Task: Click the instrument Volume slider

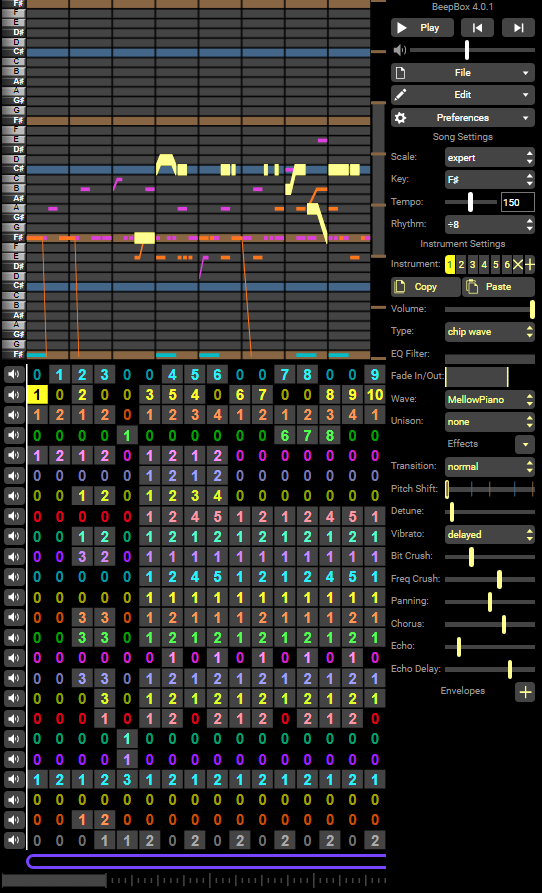Action: [x=490, y=309]
